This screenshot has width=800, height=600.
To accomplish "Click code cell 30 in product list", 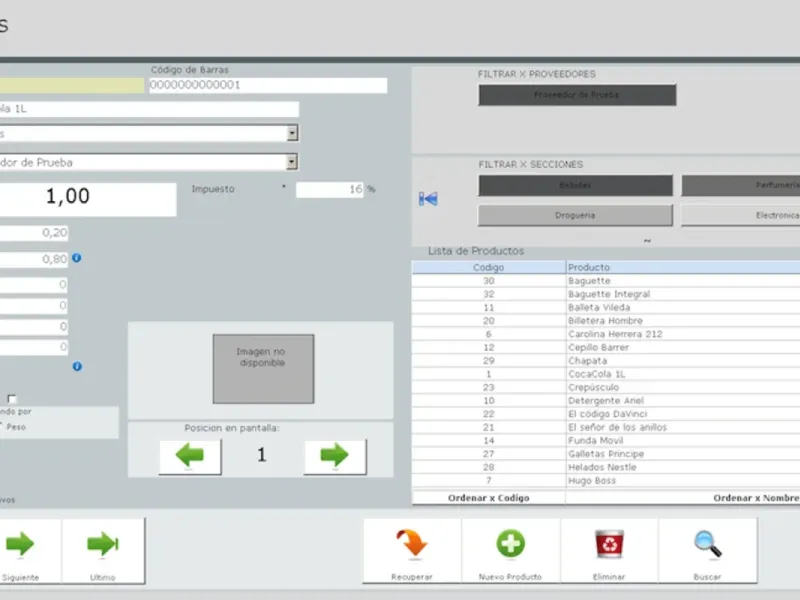I will coord(489,281).
